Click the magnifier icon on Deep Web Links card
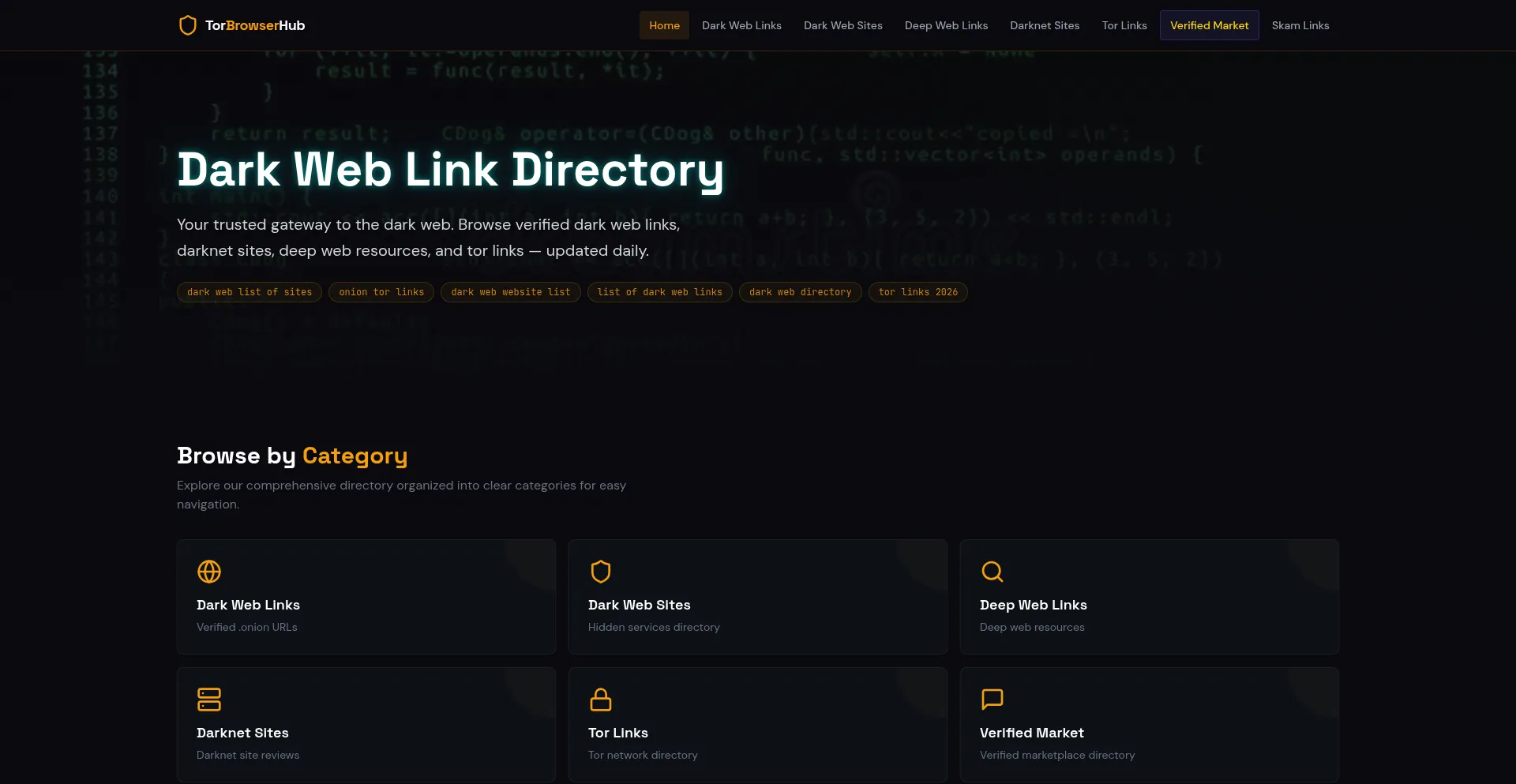This screenshot has height=784, width=1516. tap(993, 572)
